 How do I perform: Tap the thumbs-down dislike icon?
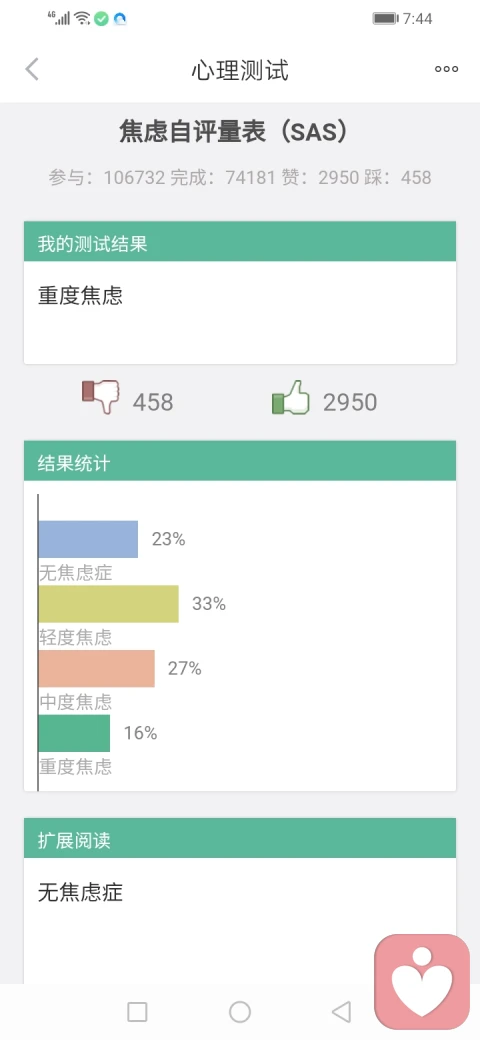coord(101,397)
